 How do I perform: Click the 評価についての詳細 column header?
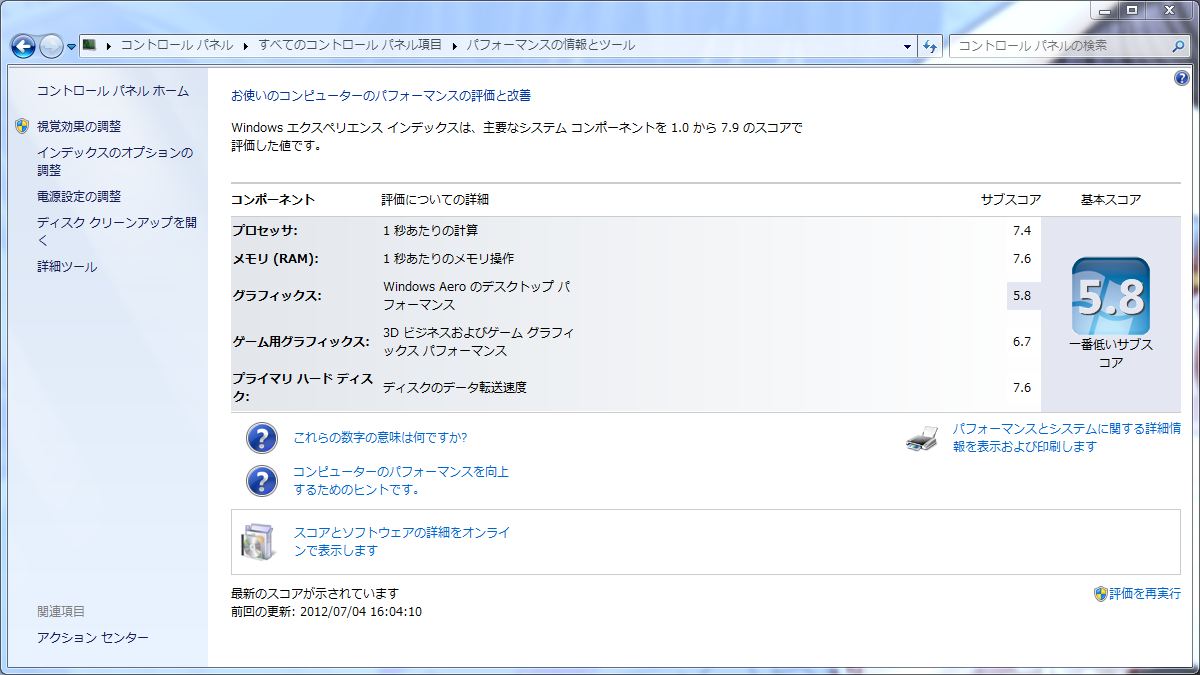pos(436,200)
